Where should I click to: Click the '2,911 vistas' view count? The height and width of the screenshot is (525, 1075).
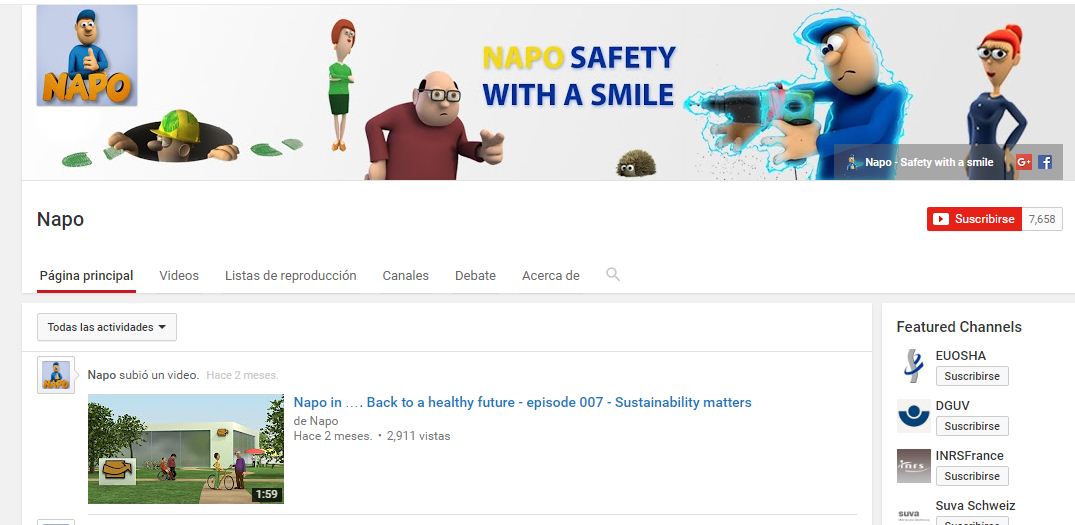[x=418, y=435]
